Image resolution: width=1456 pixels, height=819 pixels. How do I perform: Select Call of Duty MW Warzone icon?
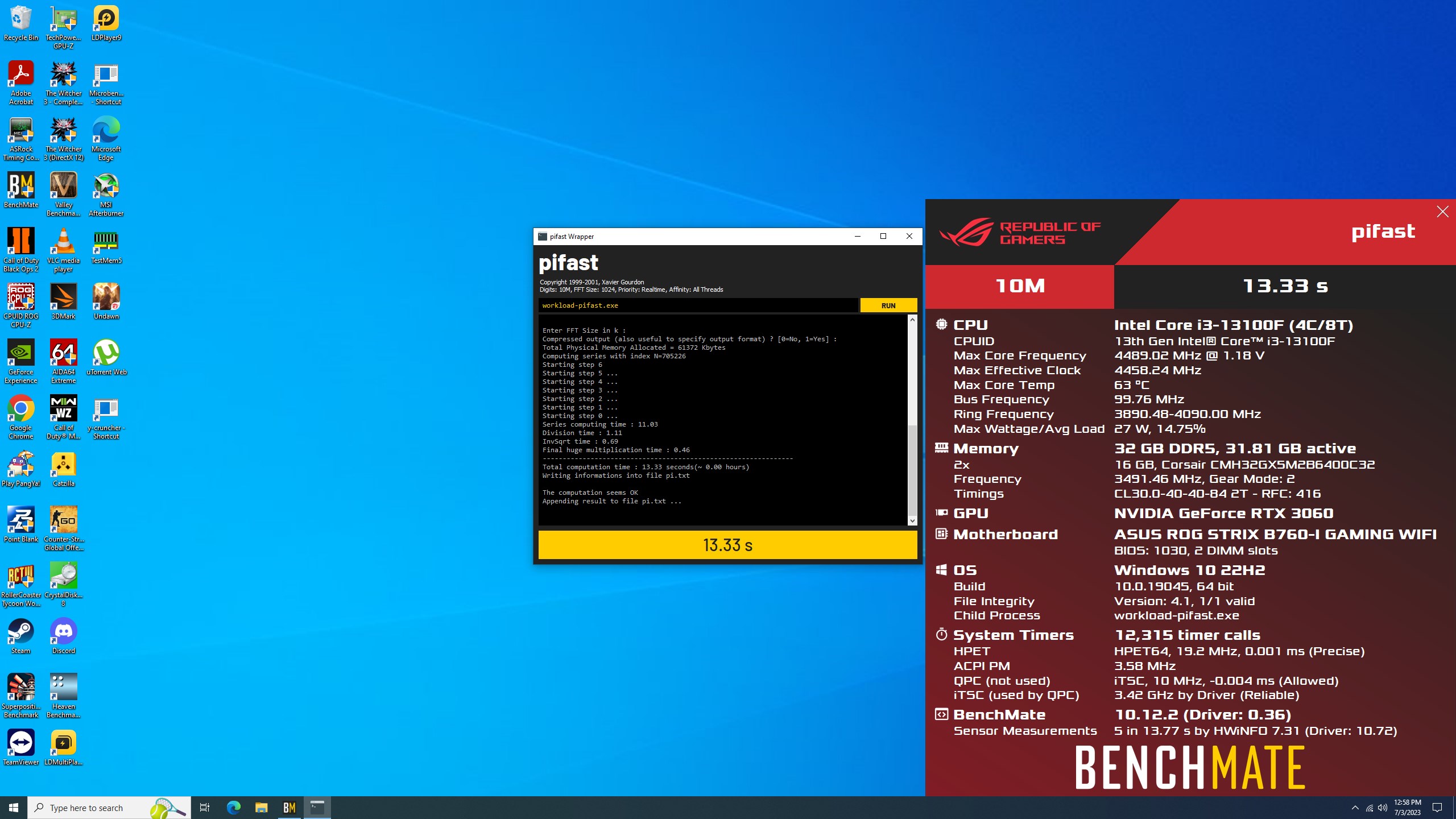pos(63,417)
